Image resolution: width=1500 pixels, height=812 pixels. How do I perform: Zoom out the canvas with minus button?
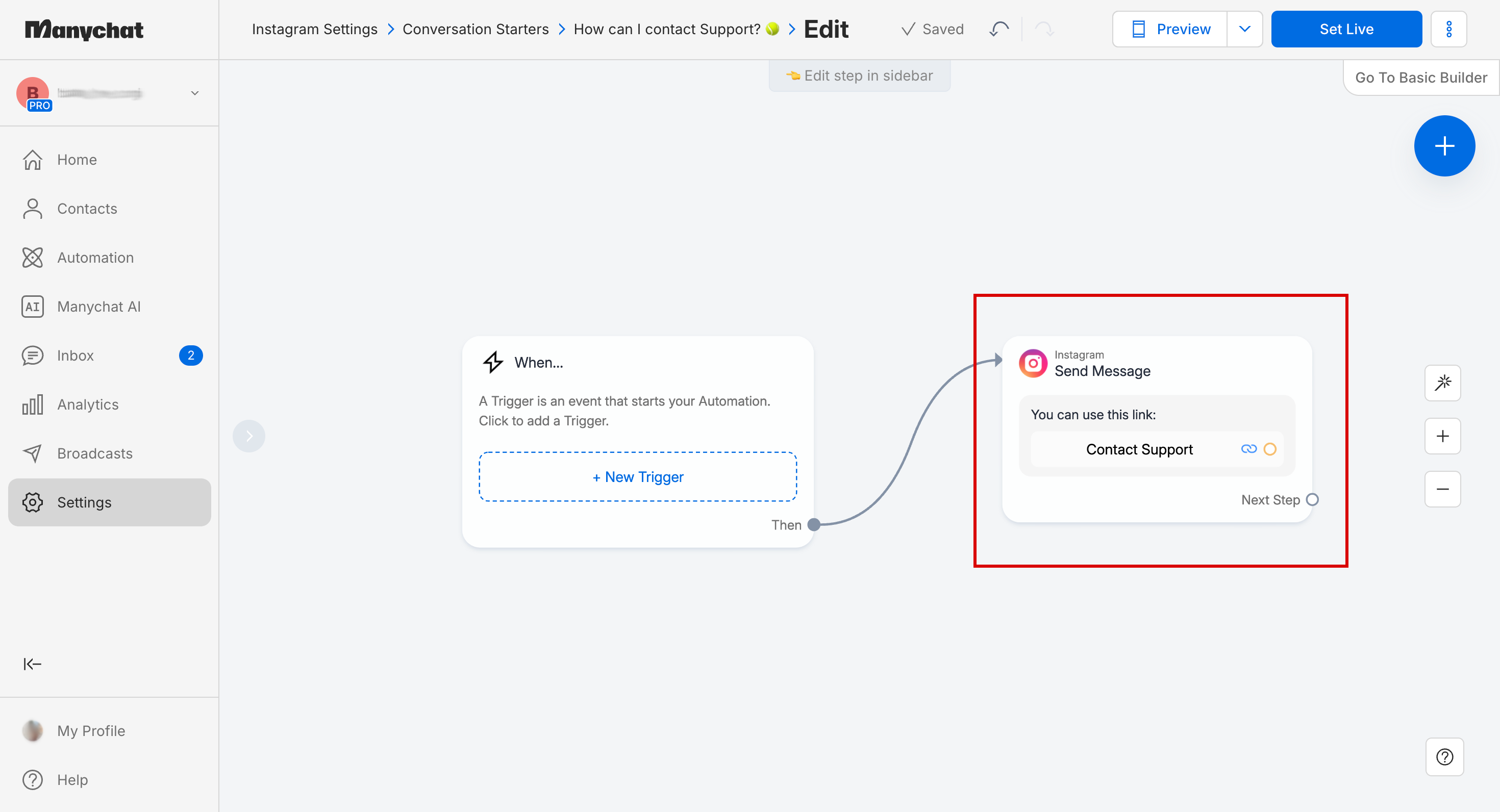point(1442,489)
